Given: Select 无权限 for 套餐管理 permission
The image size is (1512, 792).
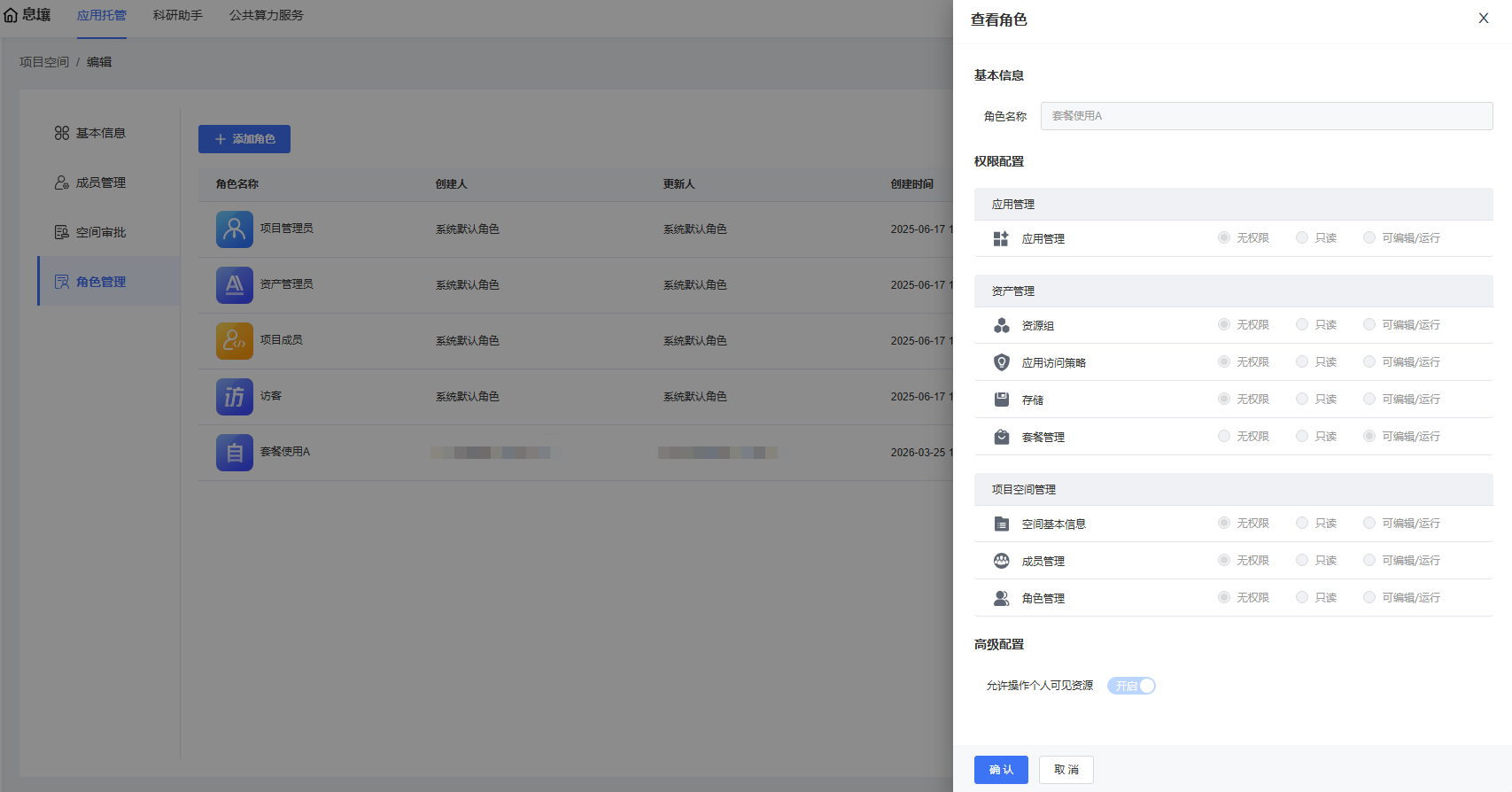Looking at the screenshot, I should click(1224, 436).
